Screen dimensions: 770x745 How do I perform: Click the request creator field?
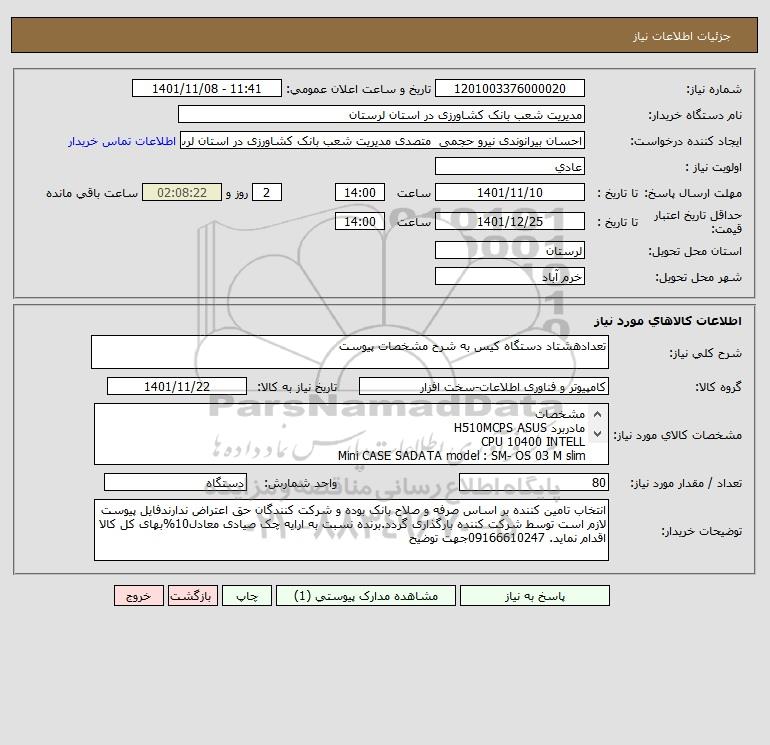382,140
